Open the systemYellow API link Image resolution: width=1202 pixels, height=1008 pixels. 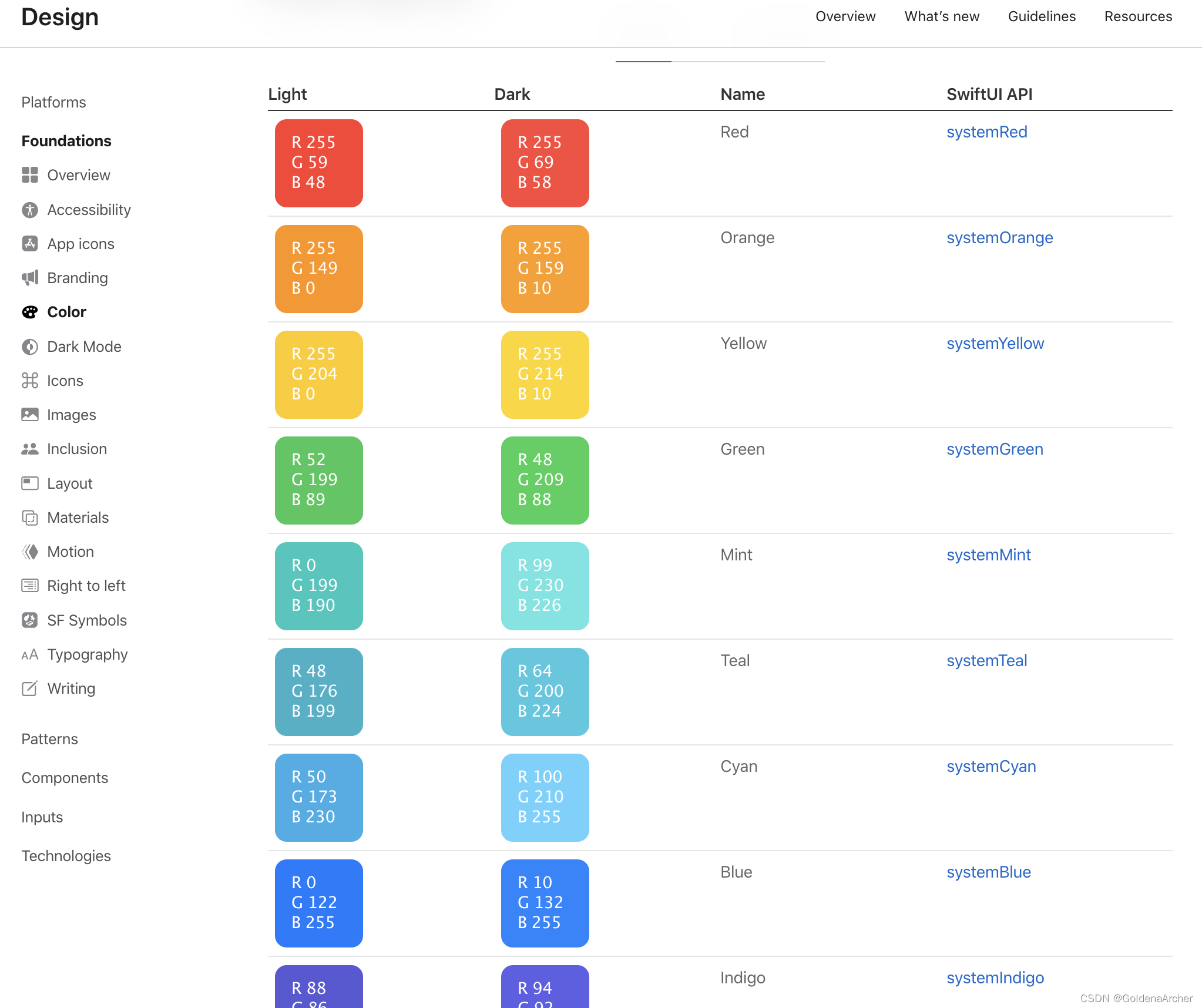pyautogui.click(x=995, y=344)
